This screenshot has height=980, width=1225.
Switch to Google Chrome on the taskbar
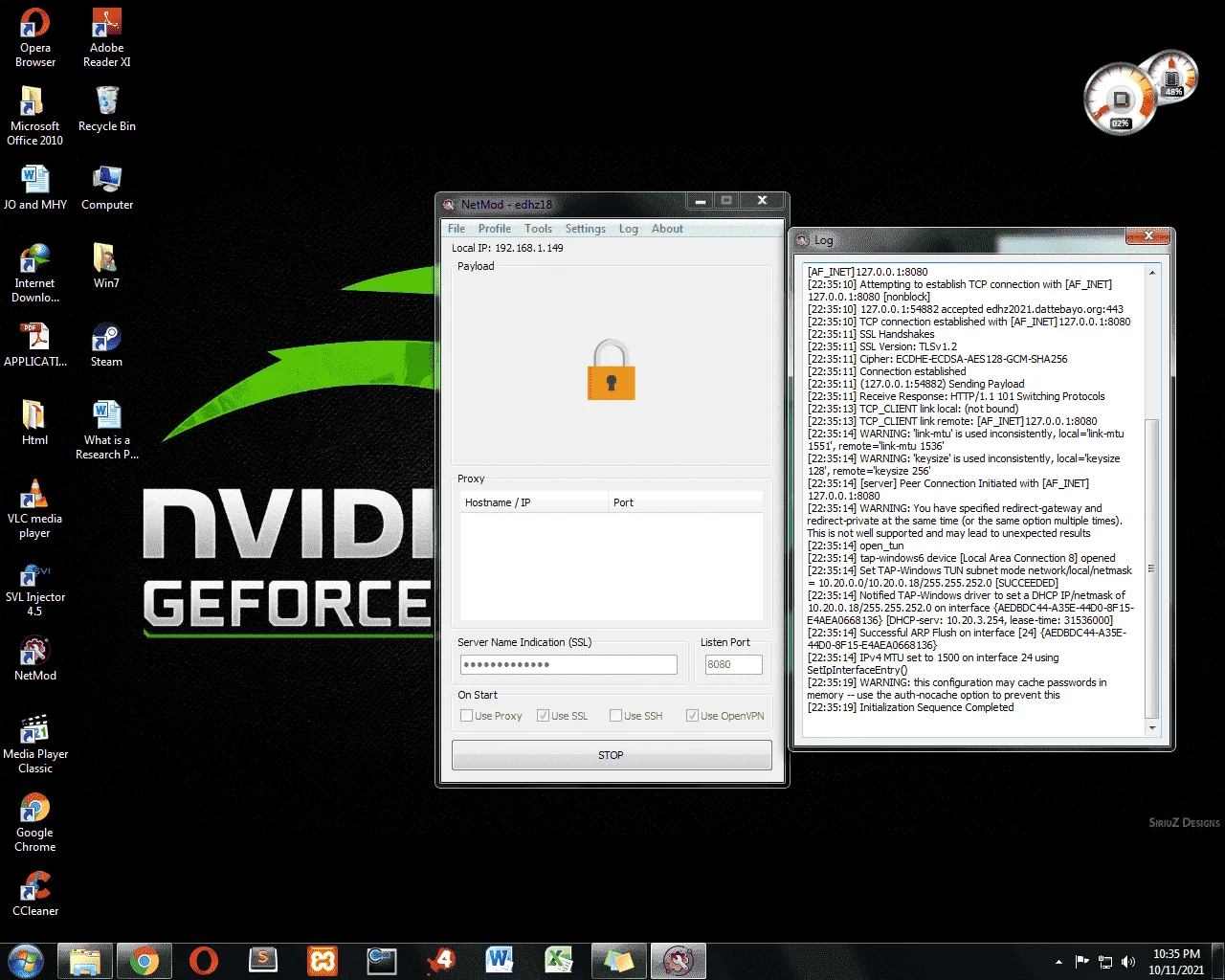pos(145,960)
